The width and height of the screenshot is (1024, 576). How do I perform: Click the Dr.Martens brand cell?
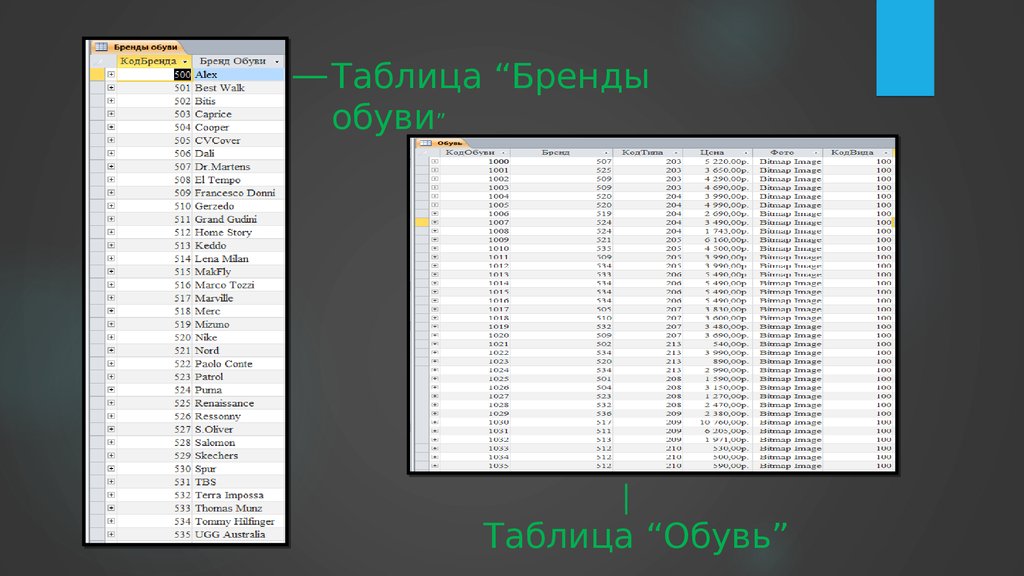[223, 167]
